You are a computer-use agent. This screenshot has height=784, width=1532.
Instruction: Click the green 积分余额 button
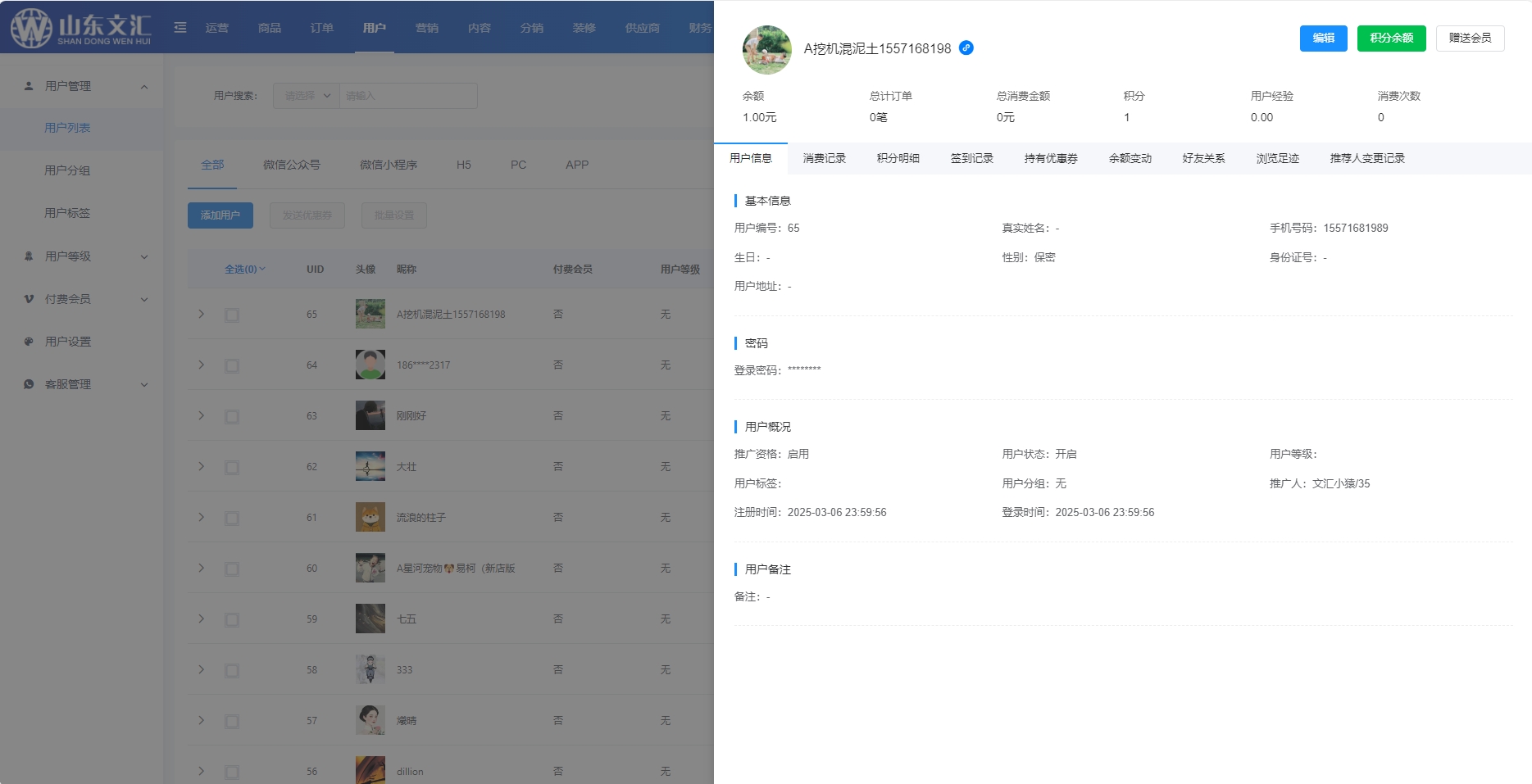tap(1391, 38)
